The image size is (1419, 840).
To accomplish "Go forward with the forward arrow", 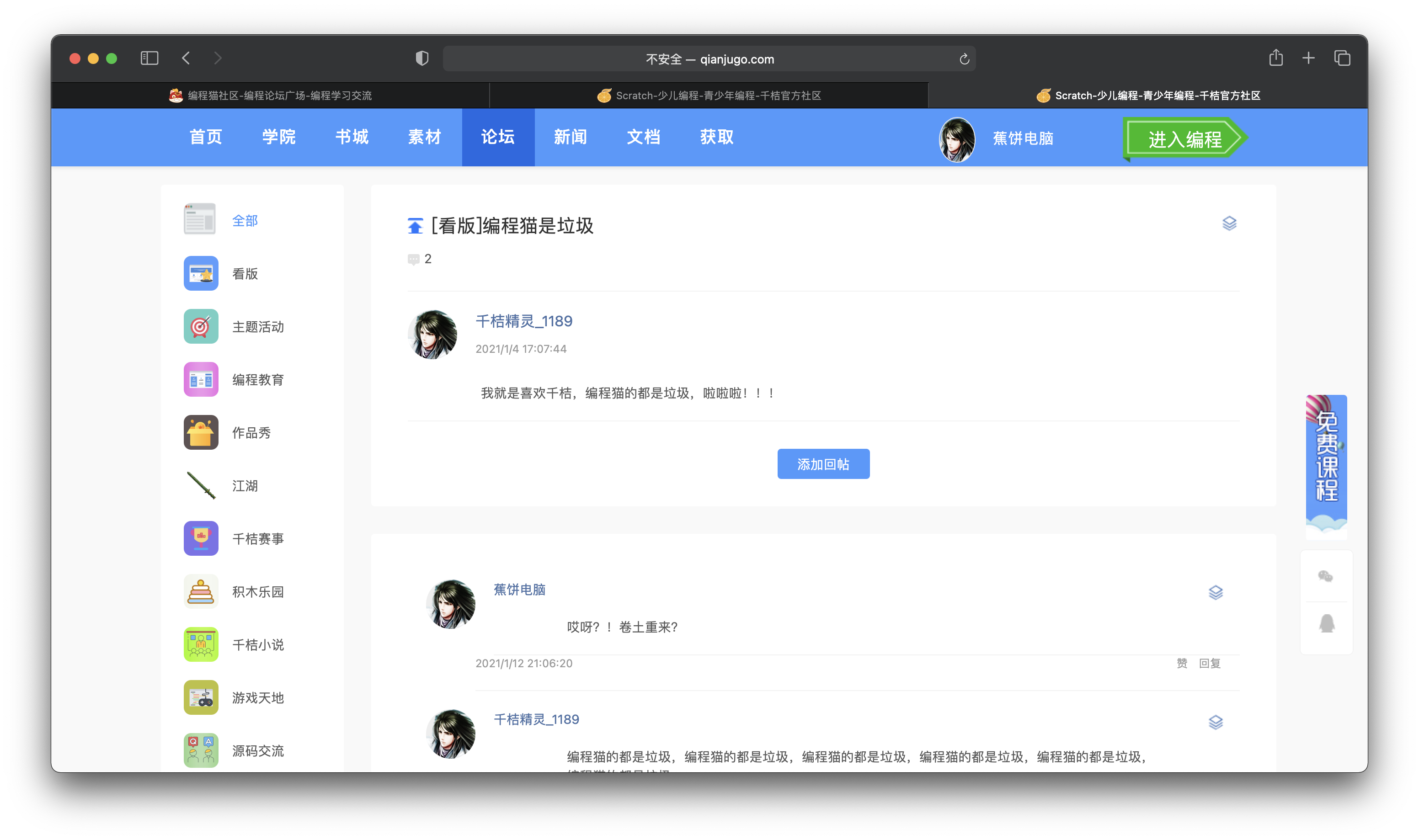I will (x=218, y=58).
